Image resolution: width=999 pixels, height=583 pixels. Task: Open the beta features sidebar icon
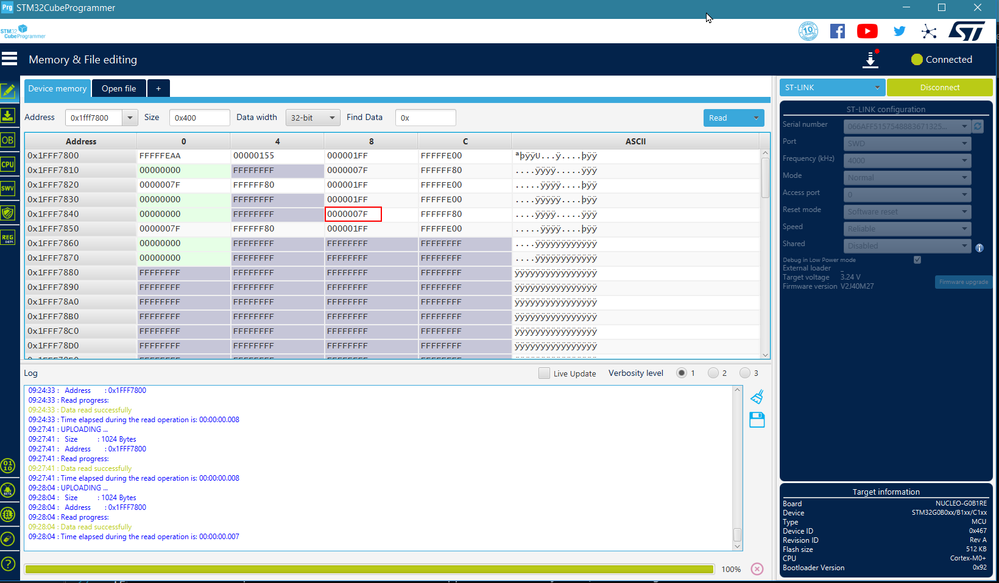(x=8, y=490)
